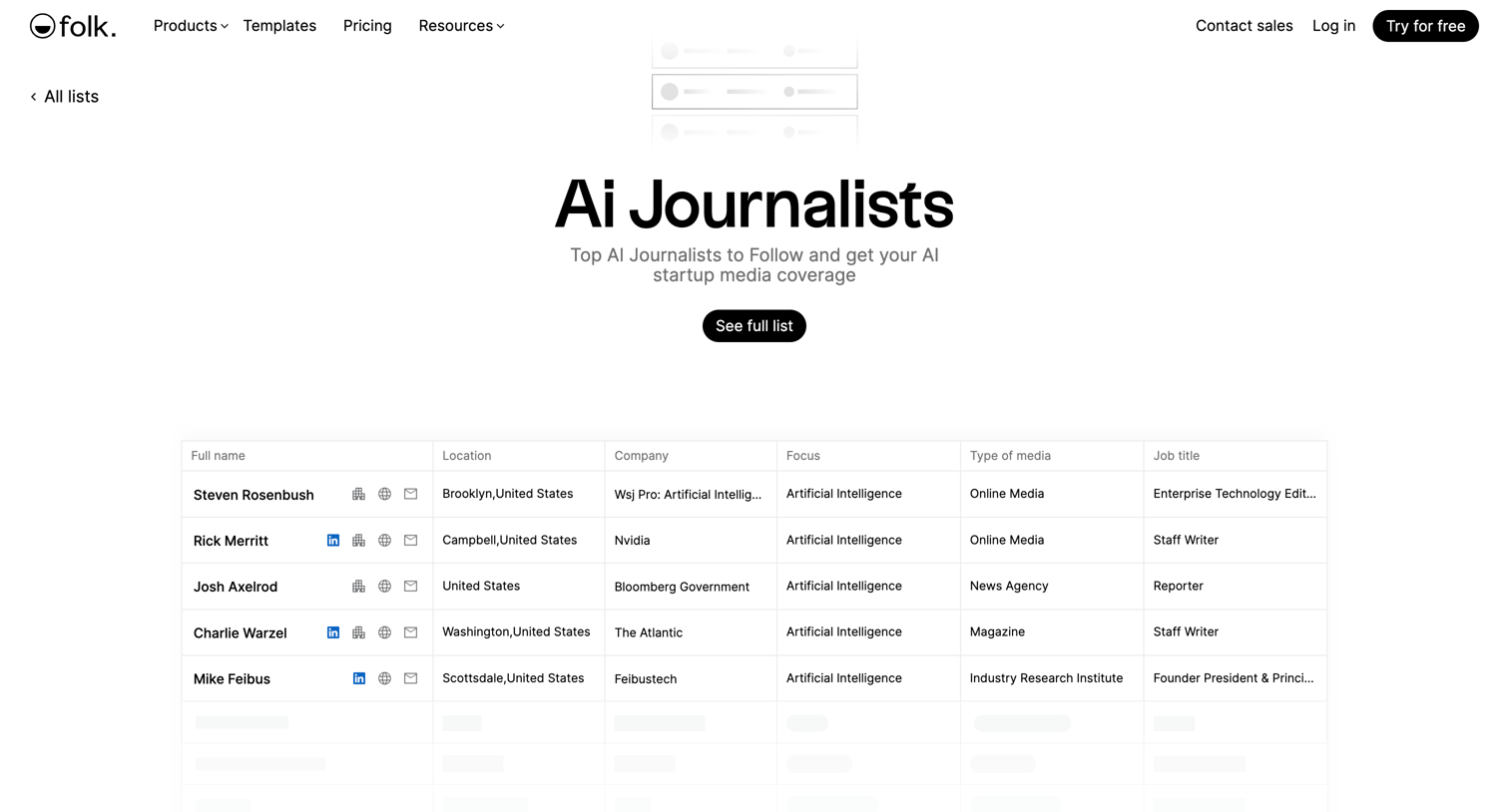Click the Ai Journalists heading

(x=754, y=204)
